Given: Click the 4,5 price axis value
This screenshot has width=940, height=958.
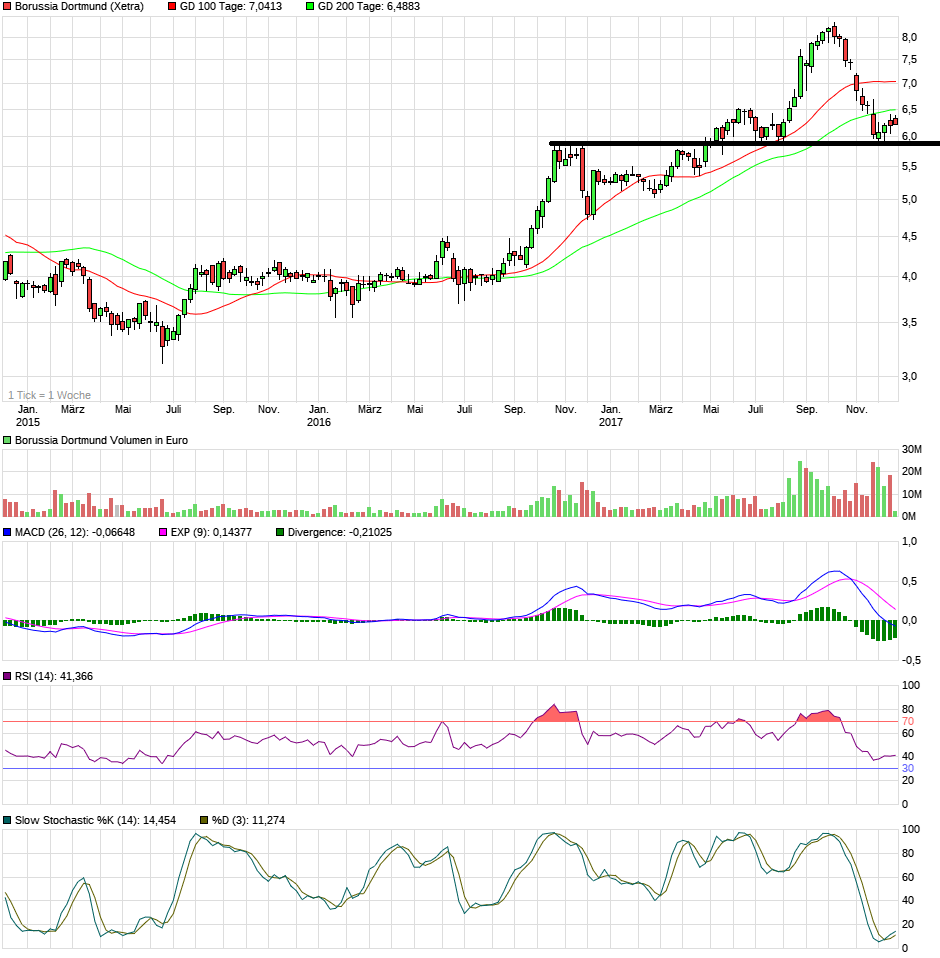Looking at the screenshot, I should pos(909,237).
